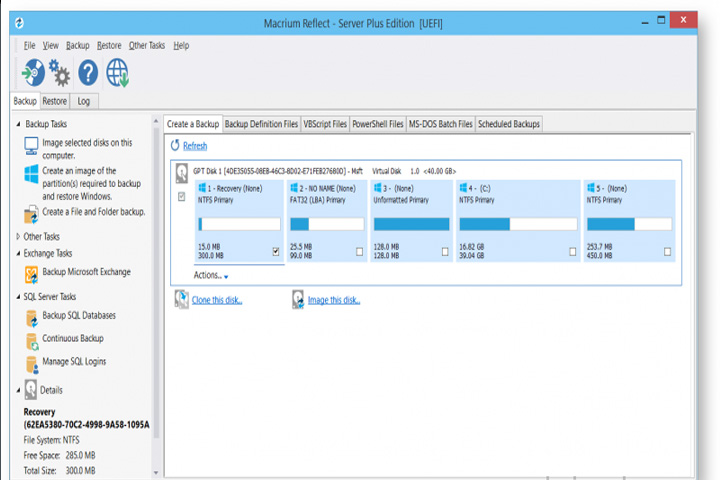Collapse the Details section

[18, 390]
